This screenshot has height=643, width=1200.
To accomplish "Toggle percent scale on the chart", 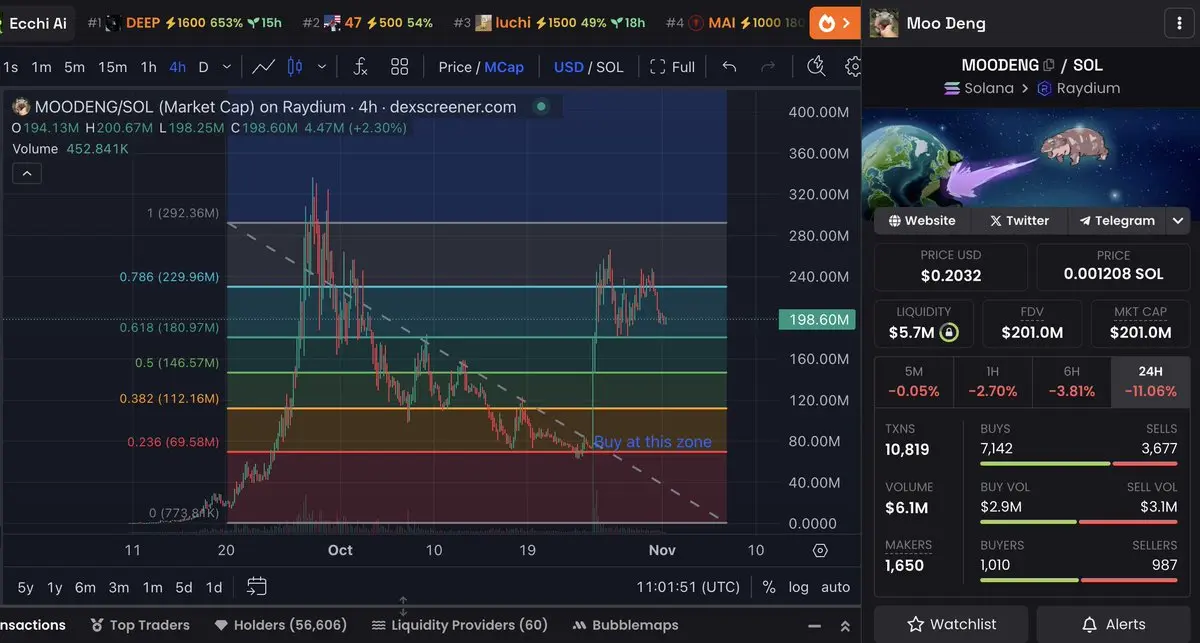I will 768,587.
